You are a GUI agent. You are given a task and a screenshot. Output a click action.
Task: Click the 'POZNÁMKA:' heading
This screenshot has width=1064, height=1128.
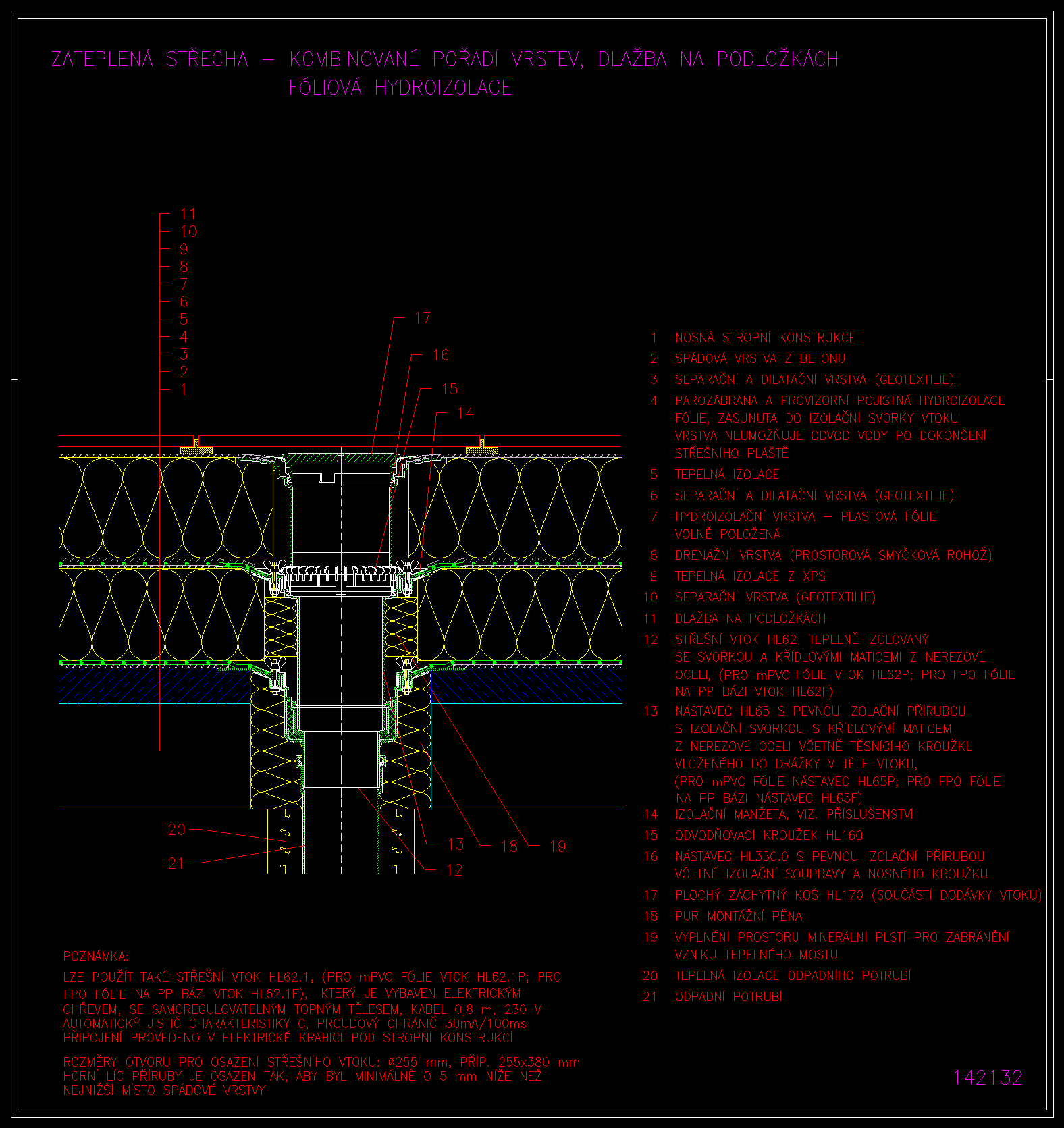point(95,957)
